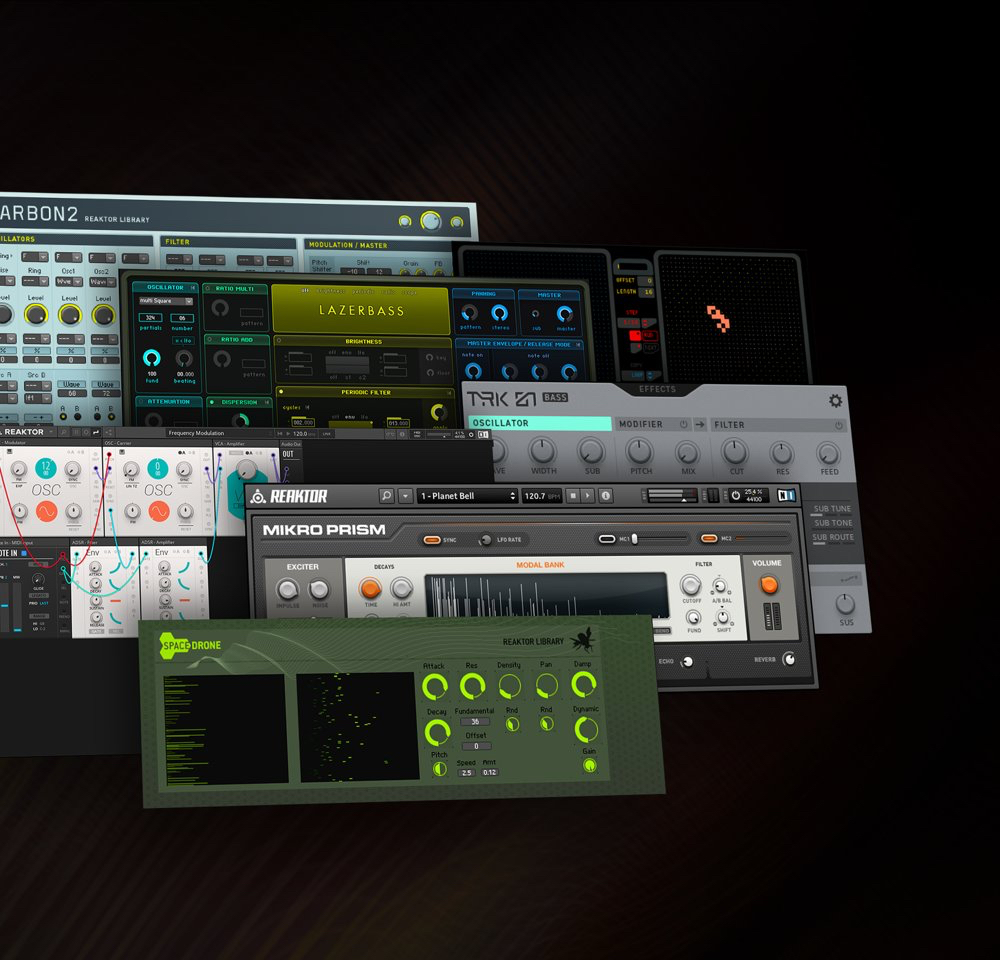This screenshot has height=960, width=1000.
Task: Open the Osc2 waveform dropdown in Carbon2
Action: click(x=103, y=281)
